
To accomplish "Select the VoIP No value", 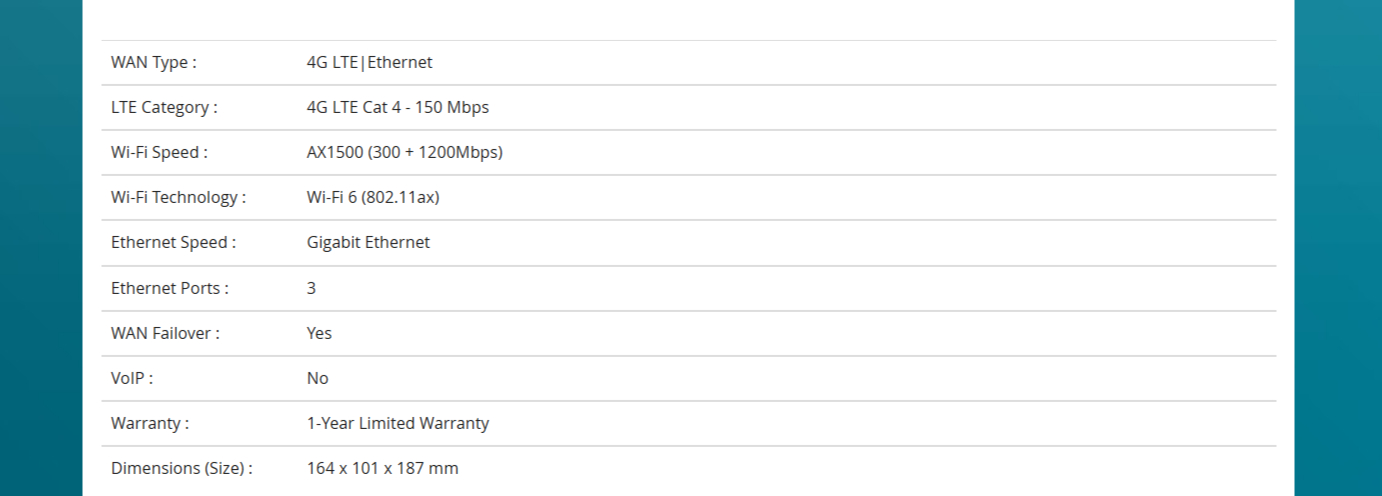I will pos(317,378).
